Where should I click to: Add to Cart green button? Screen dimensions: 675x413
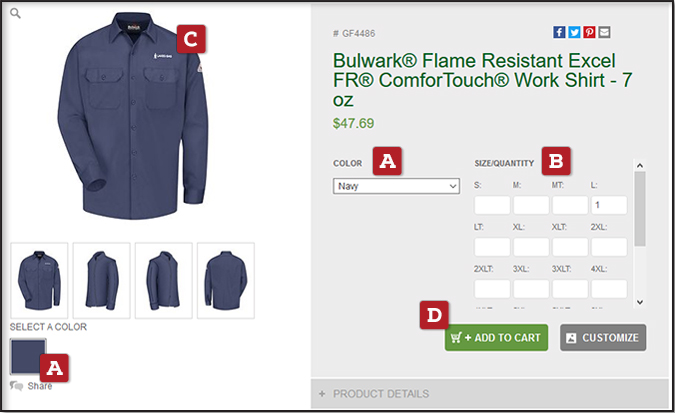tap(496, 338)
